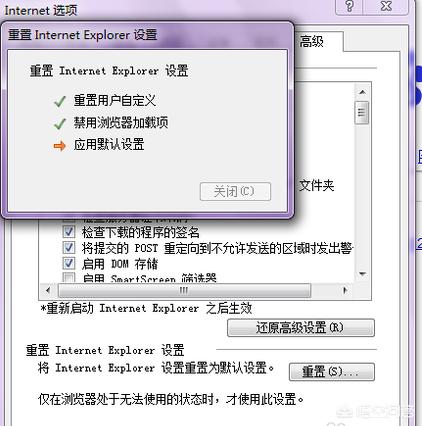
Task: Click the 还原高级设置(R) button
Action: (301, 328)
